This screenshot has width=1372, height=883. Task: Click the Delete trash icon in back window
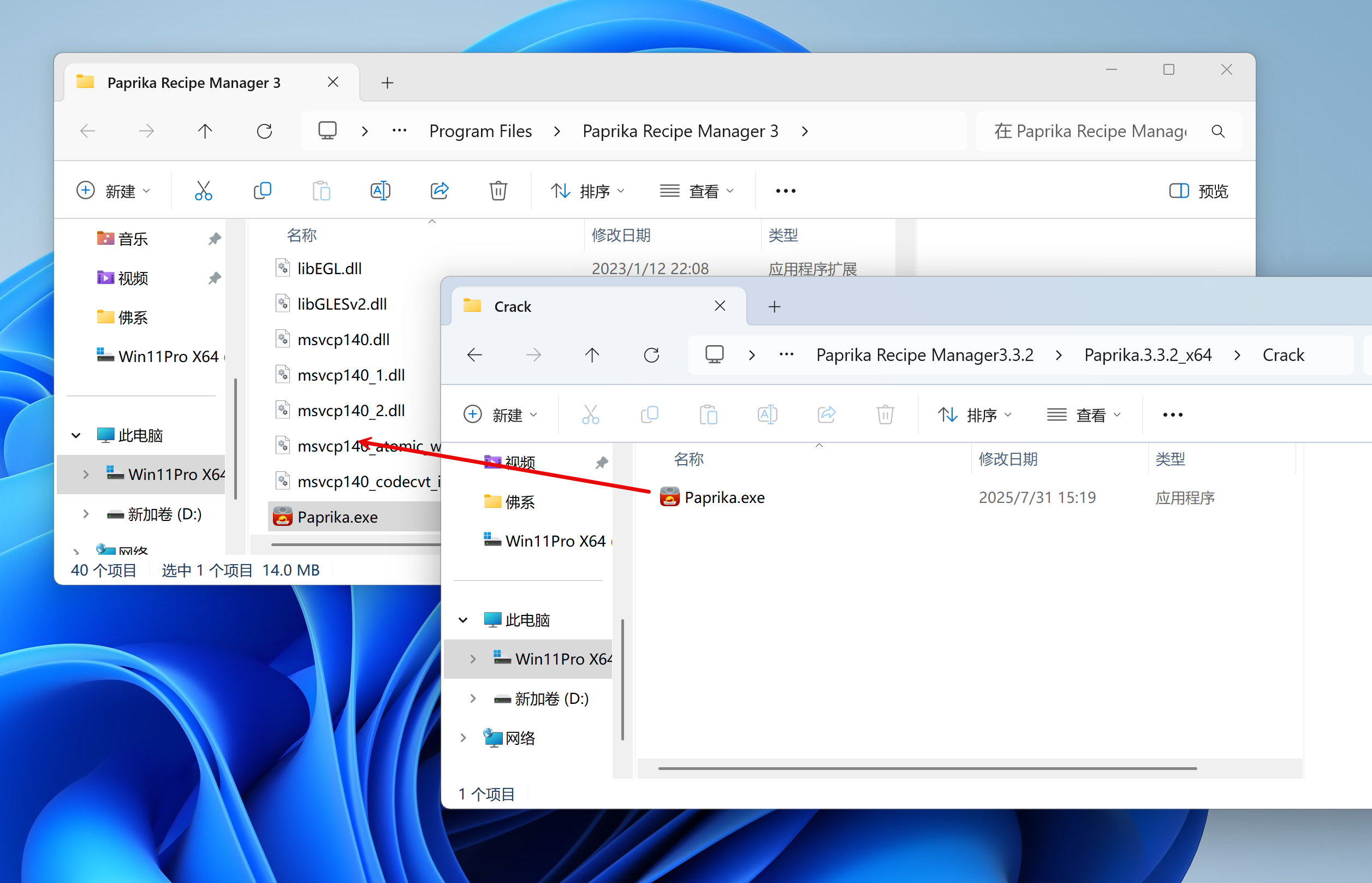pos(498,191)
